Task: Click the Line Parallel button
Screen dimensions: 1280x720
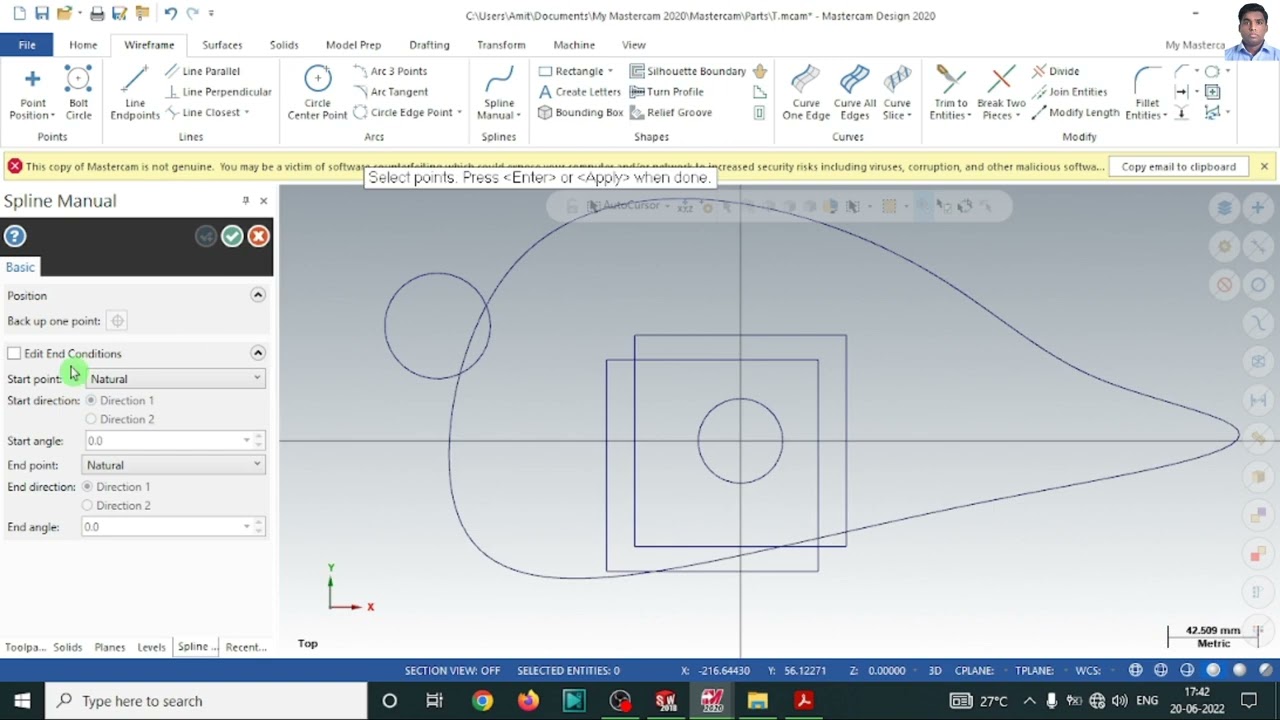Action: pos(202,71)
